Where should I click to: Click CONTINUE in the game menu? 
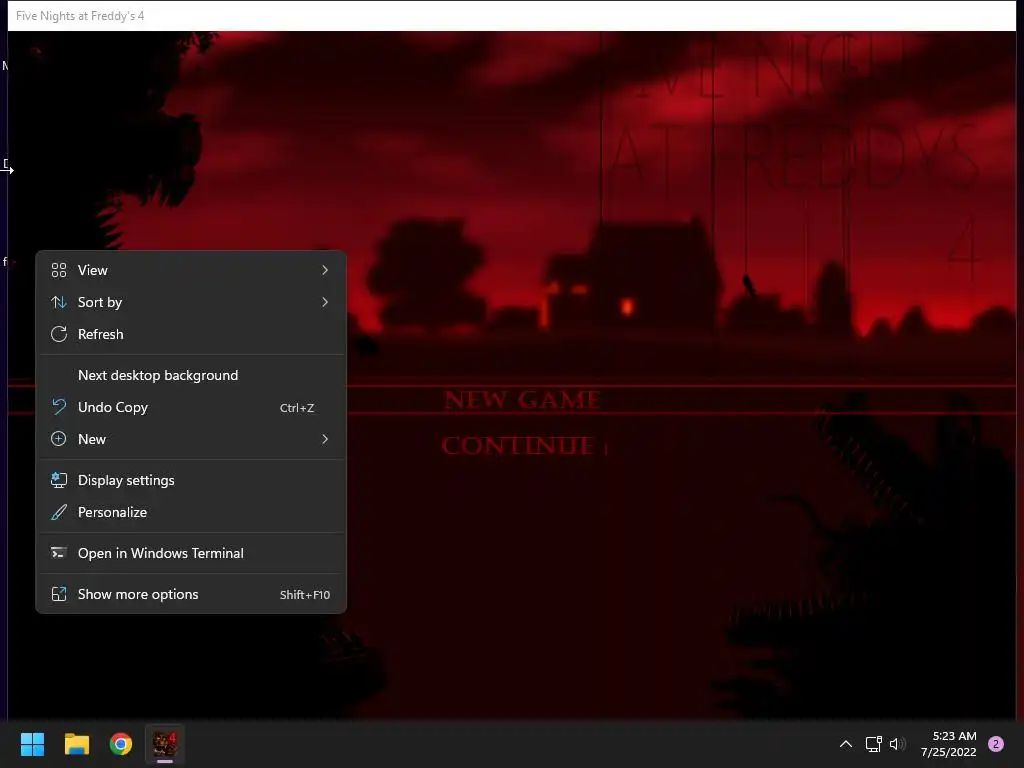point(519,446)
